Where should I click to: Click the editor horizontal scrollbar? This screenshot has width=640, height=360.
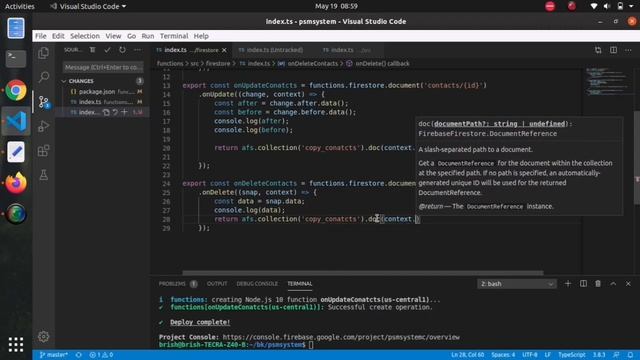tap(362, 273)
